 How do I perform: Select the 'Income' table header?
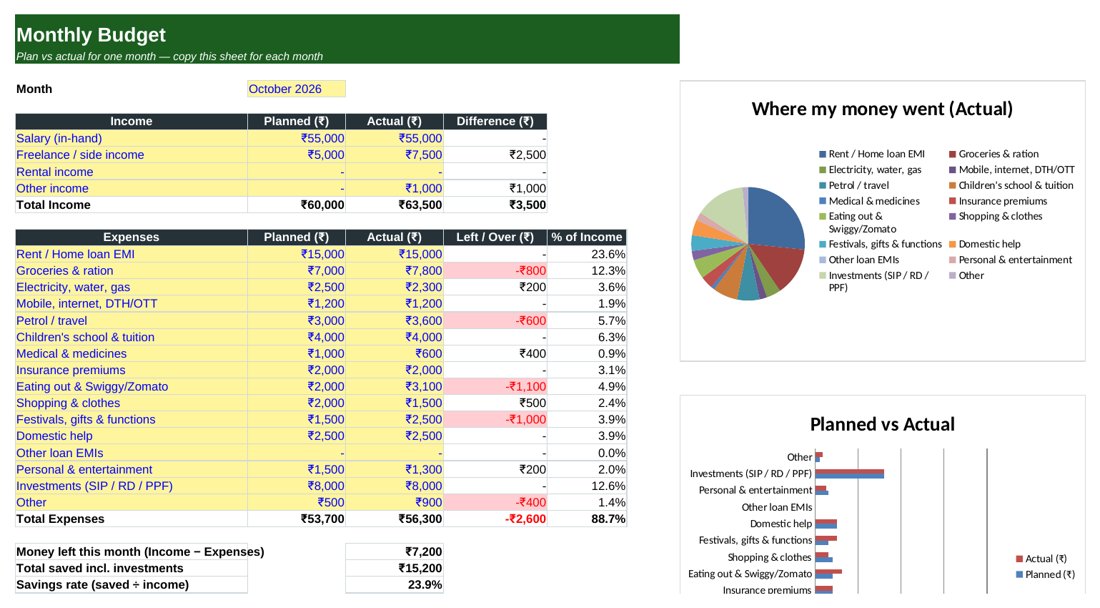coord(131,121)
